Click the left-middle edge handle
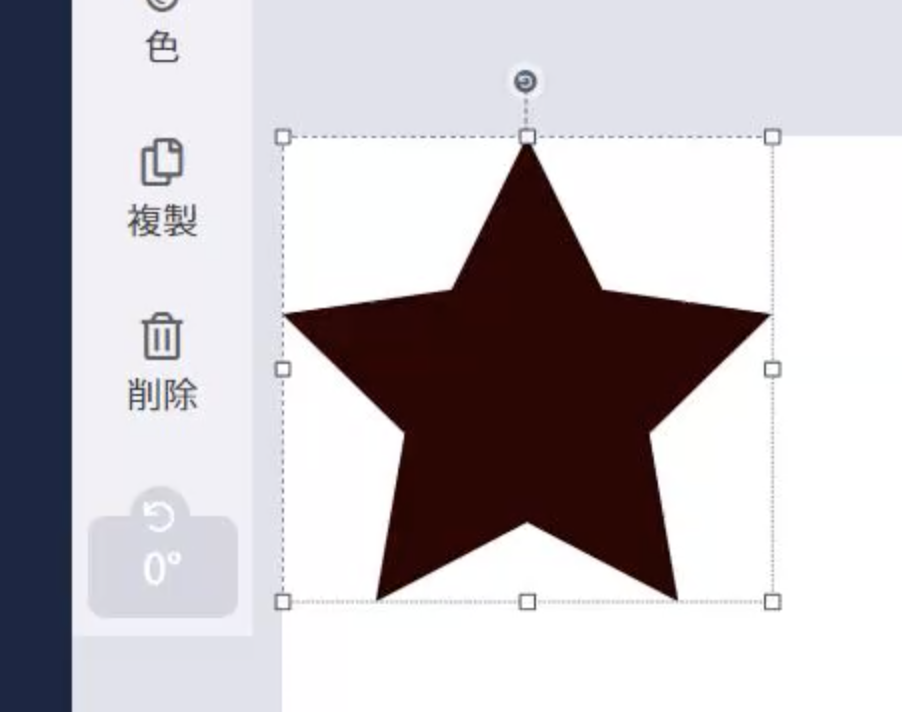This screenshot has width=902, height=712. click(283, 369)
